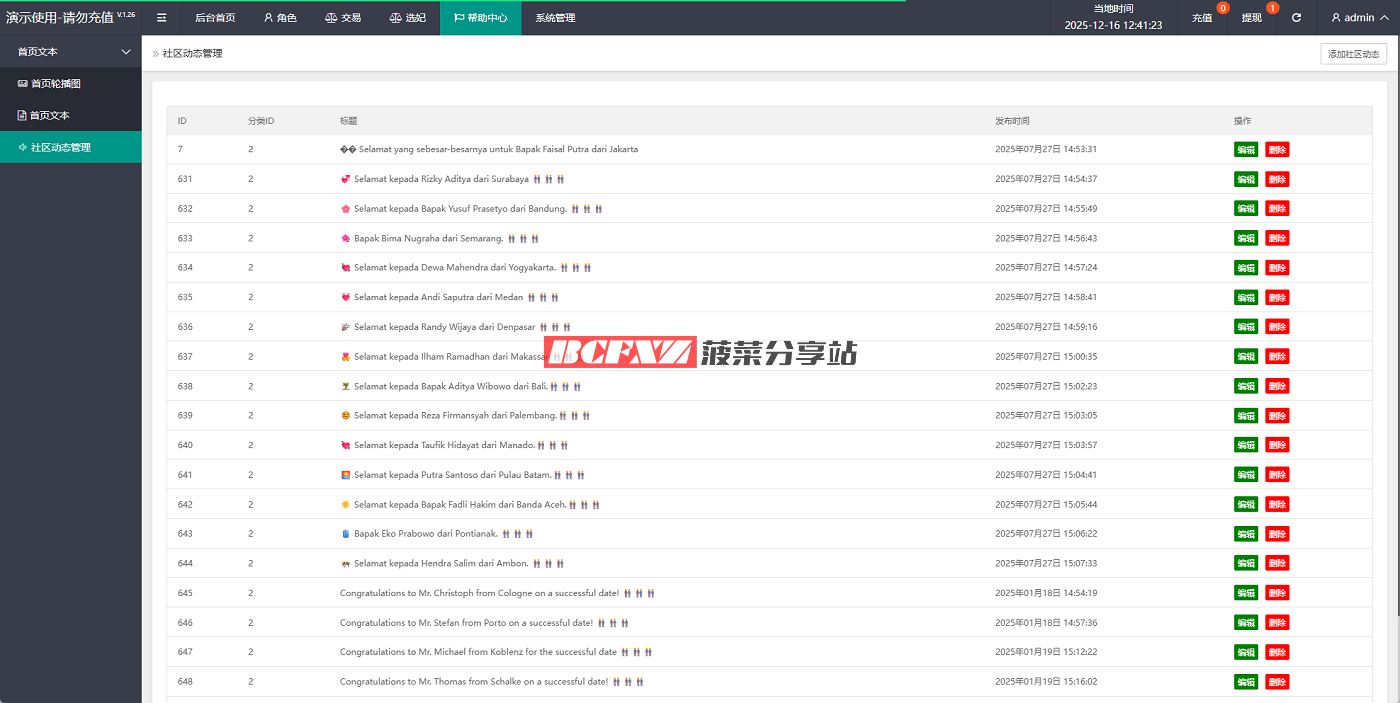Image resolution: width=1400 pixels, height=703 pixels.
Task: Open the 交易 navigation menu
Action: pos(343,18)
